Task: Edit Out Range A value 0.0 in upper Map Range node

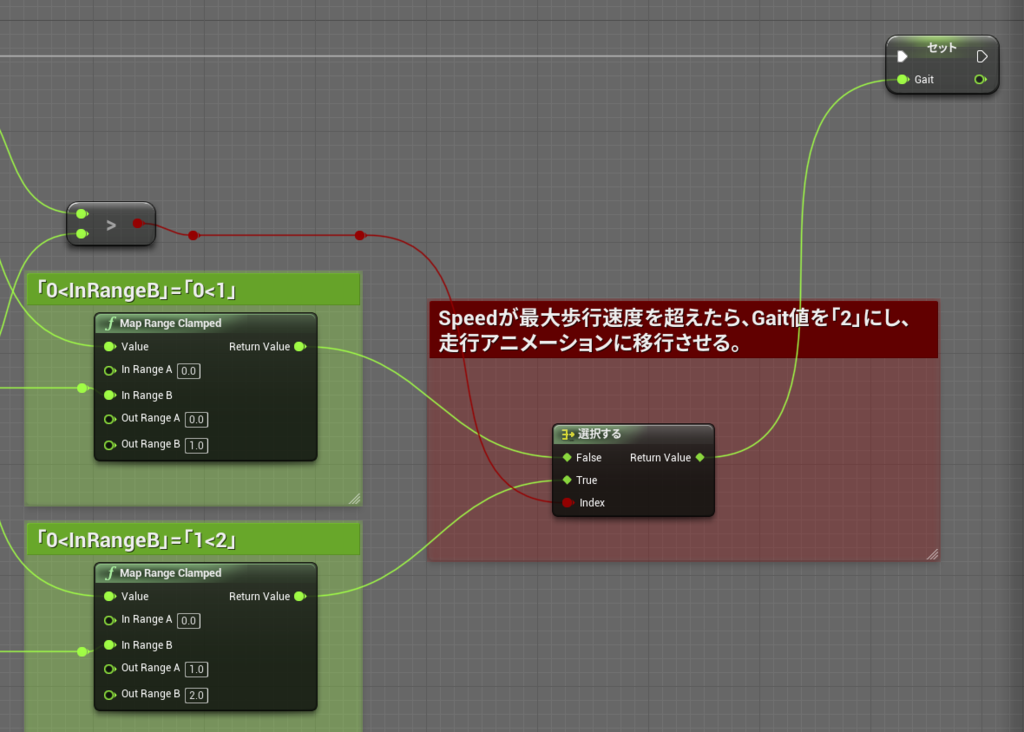Action: [x=197, y=419]
